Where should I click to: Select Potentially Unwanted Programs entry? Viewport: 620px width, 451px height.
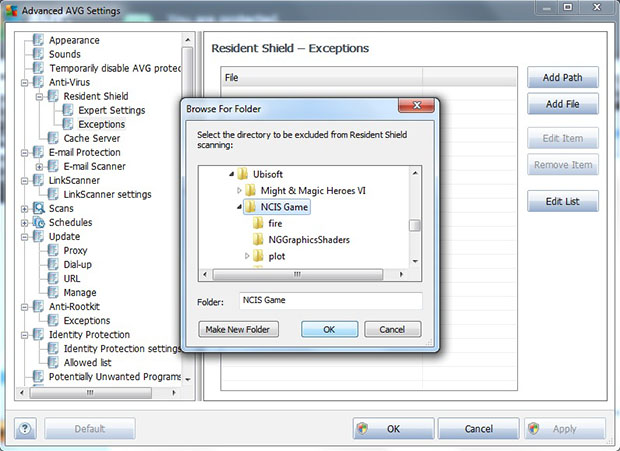coord(115,376)
